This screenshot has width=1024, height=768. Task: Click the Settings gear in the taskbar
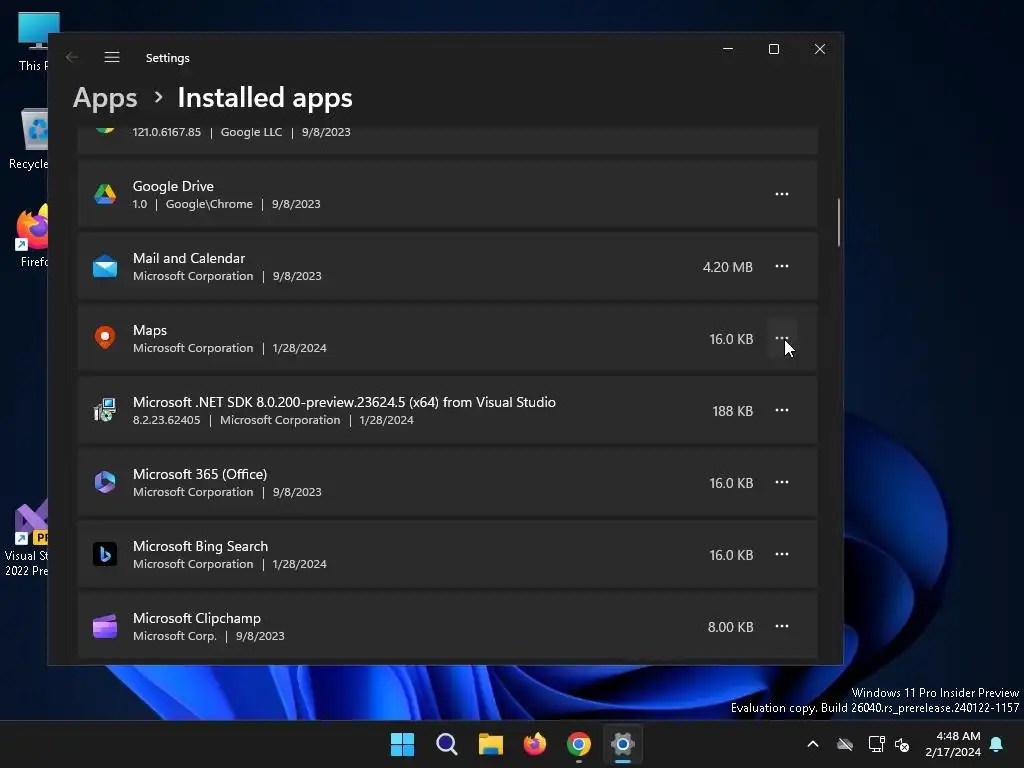tap(622, 744)
